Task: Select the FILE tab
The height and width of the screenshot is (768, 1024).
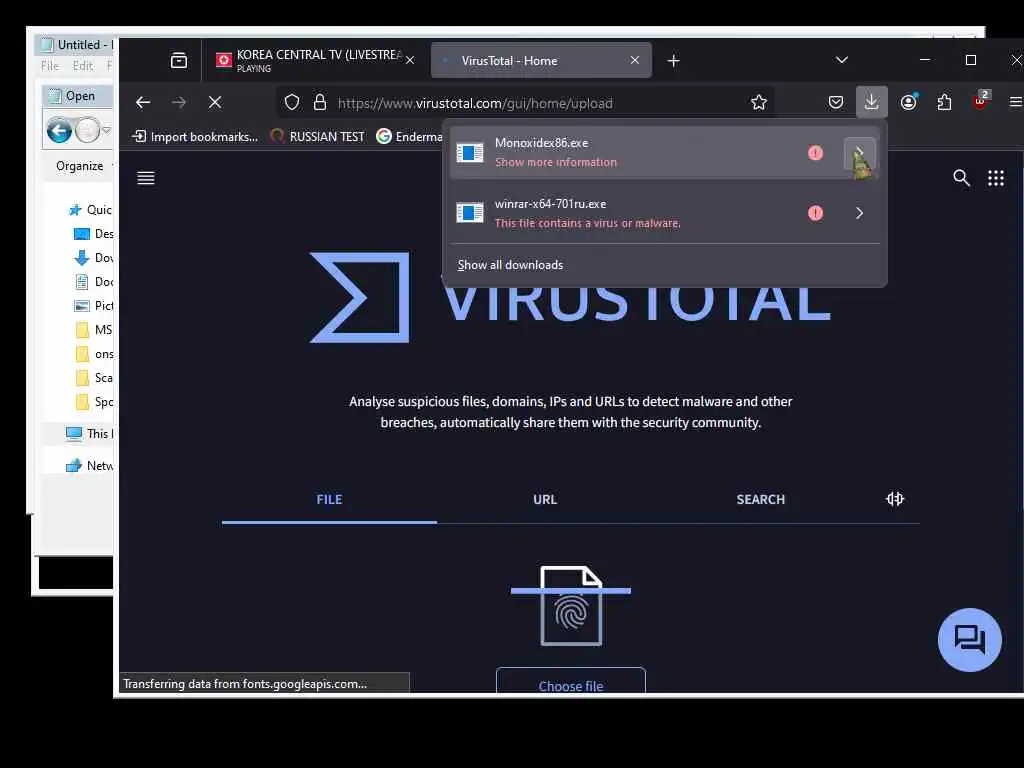Action: coord(329,500)
